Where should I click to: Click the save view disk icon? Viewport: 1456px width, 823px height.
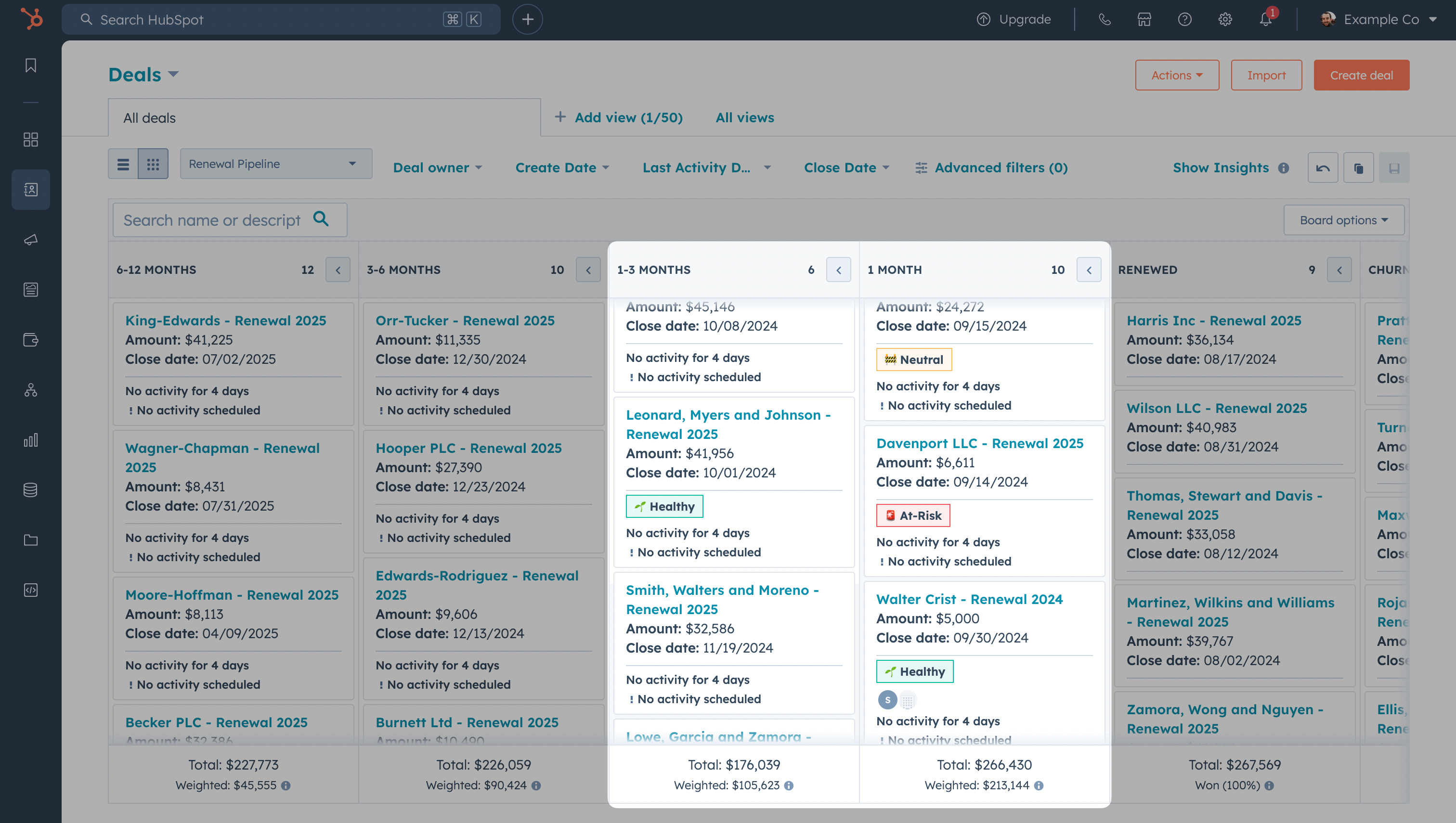[1394, 167]
